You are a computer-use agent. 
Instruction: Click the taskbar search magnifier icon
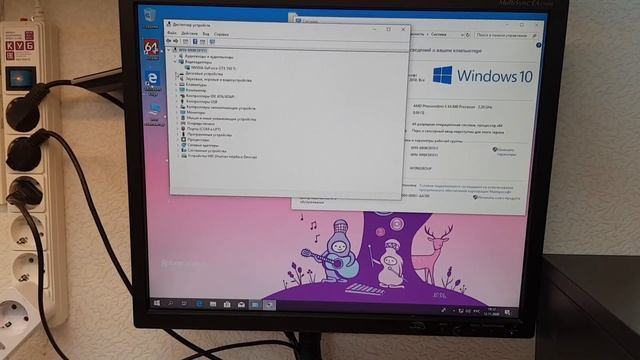coord(171,303)
